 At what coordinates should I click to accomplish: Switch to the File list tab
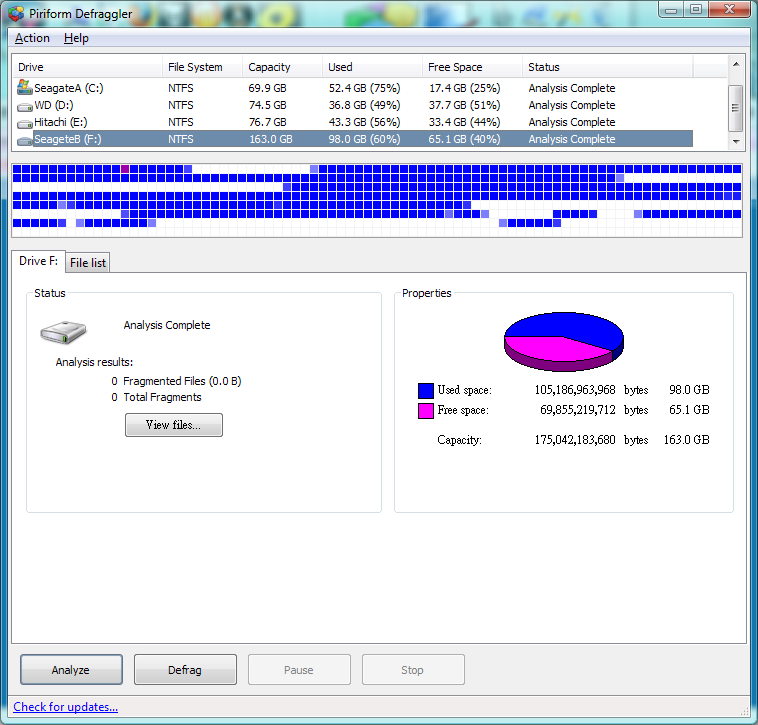coord(88,263)
